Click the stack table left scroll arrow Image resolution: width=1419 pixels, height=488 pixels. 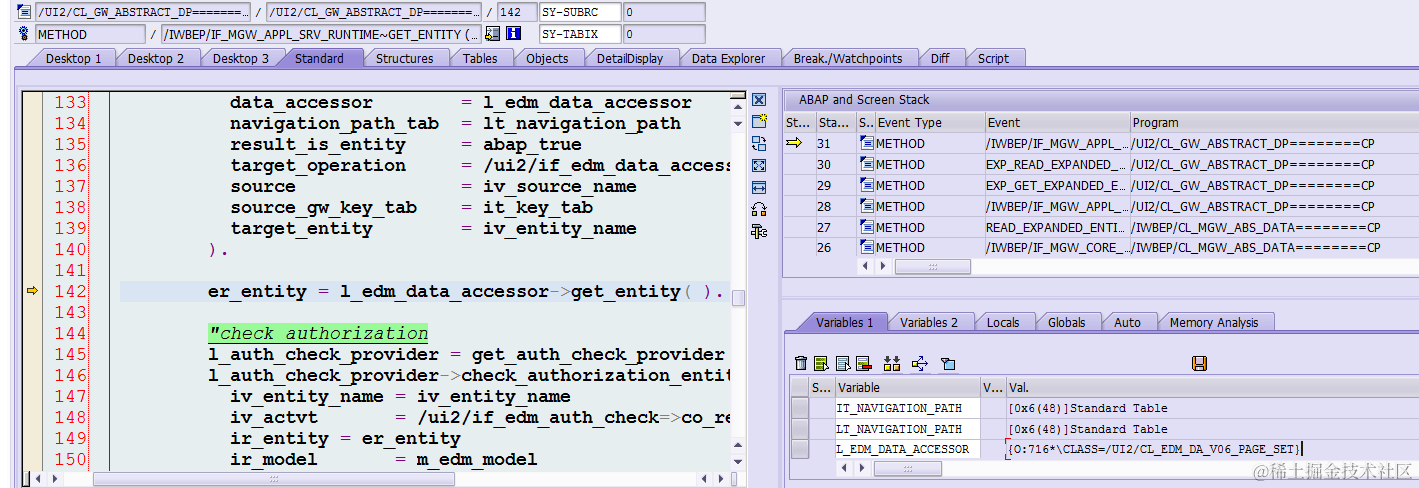[866, 267]
